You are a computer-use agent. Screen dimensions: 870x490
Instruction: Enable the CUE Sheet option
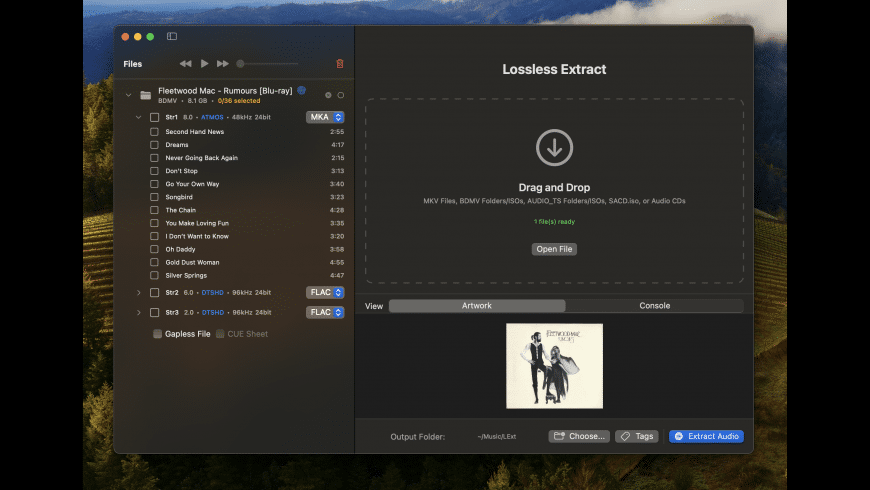pos(220,334)
